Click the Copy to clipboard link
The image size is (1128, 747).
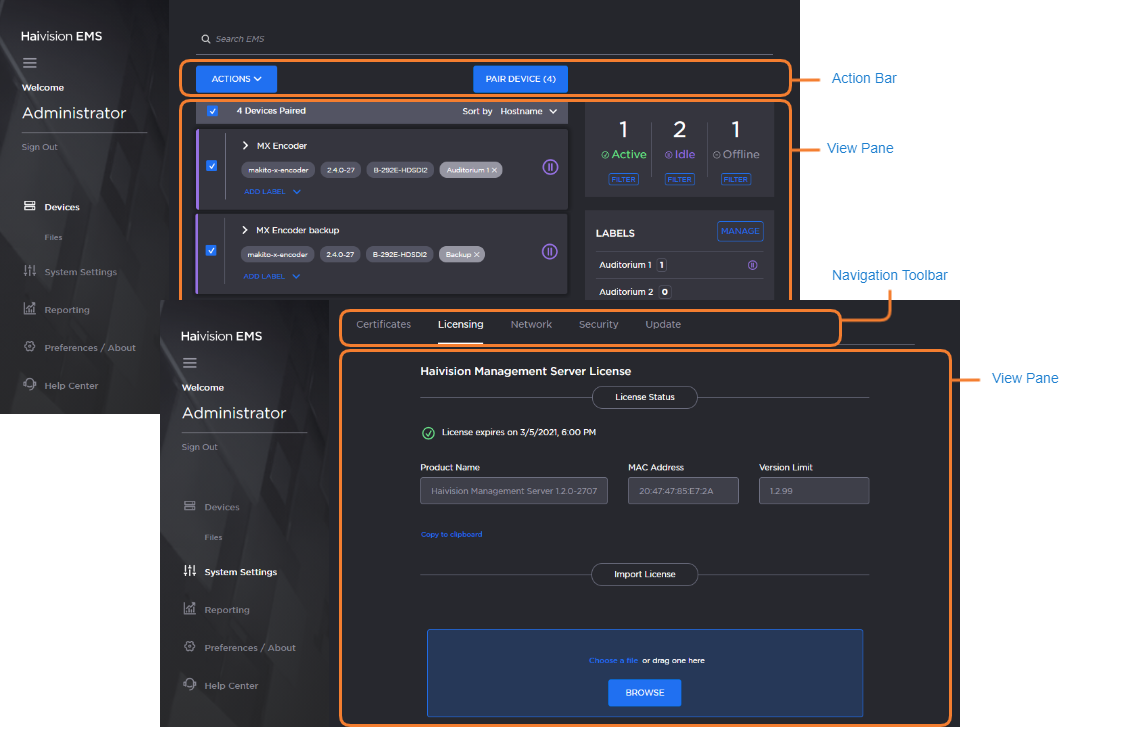[x=451, y=535]
